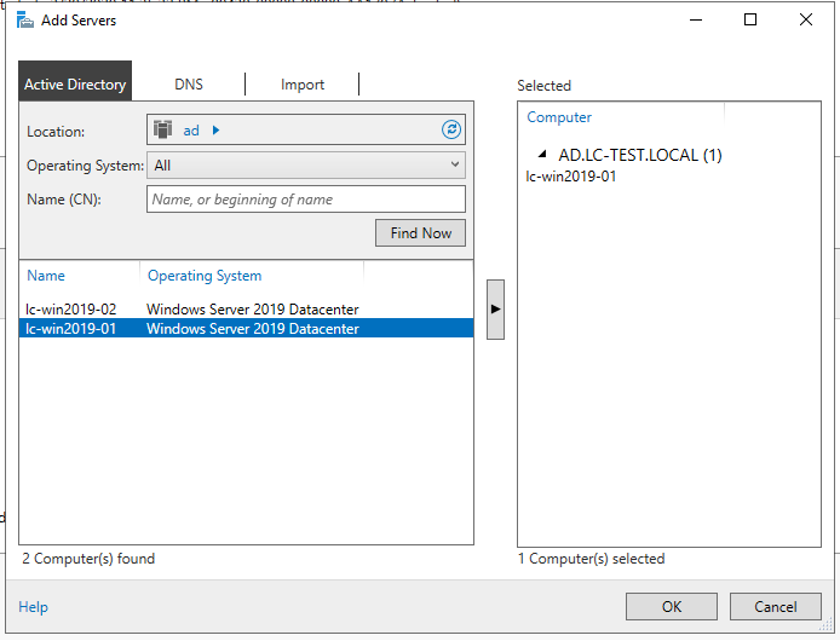Switch to the DNS tab
840x640 pixels.
(189, 84)
